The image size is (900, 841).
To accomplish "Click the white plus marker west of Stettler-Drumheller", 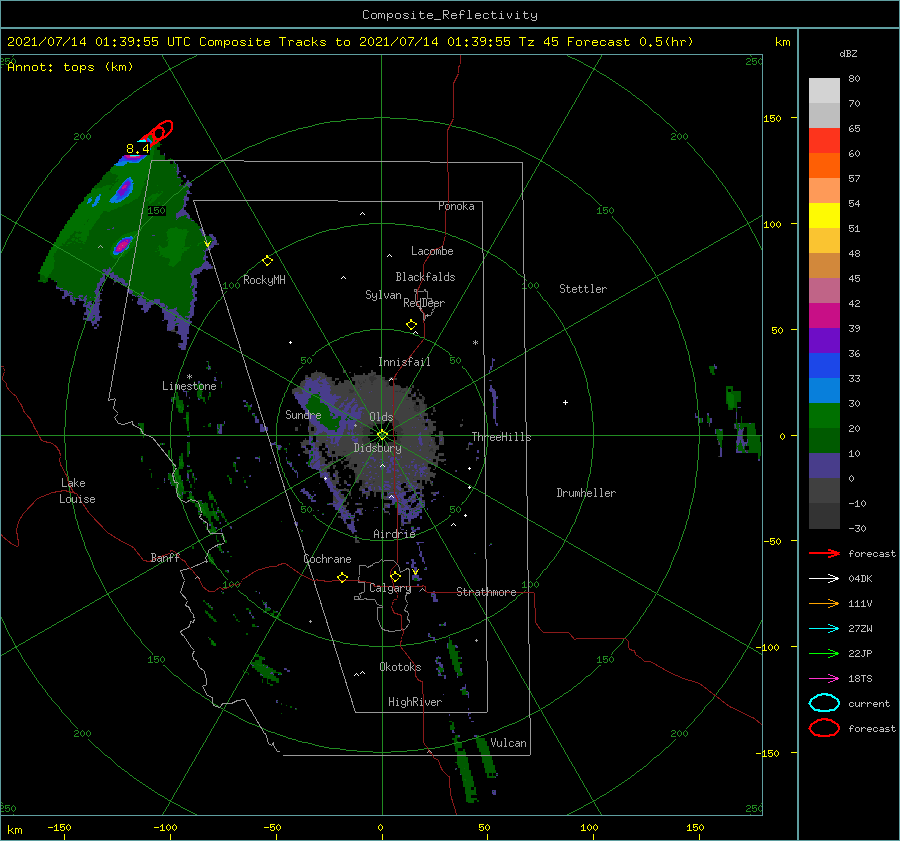I will 565,402.
